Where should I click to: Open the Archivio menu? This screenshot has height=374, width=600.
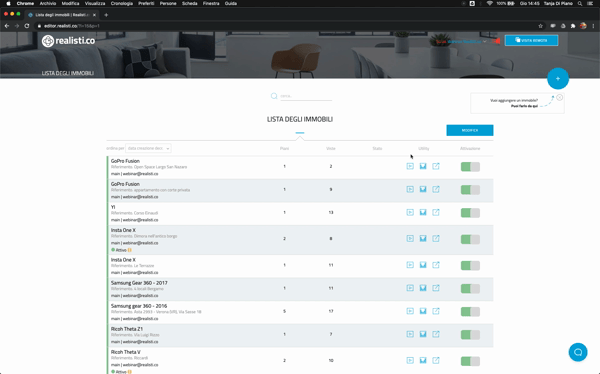click(48, 3)
